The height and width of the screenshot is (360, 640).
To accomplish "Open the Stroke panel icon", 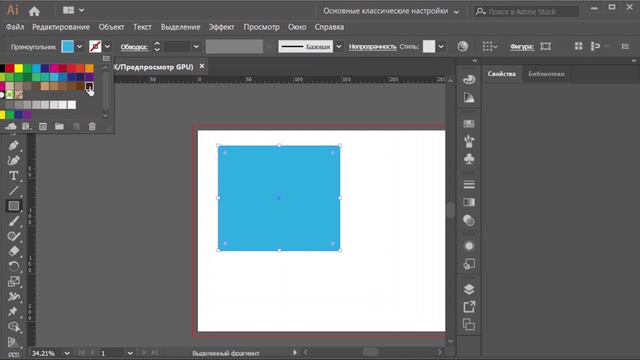I will [x=469, y=184].
